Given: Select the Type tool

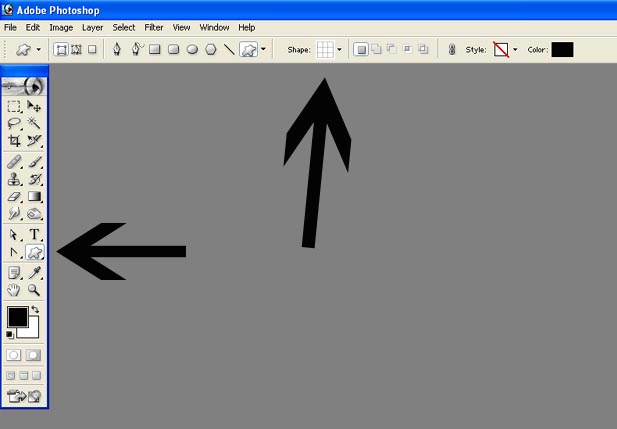Looking at the screenshot, I should tap(34, 235).
